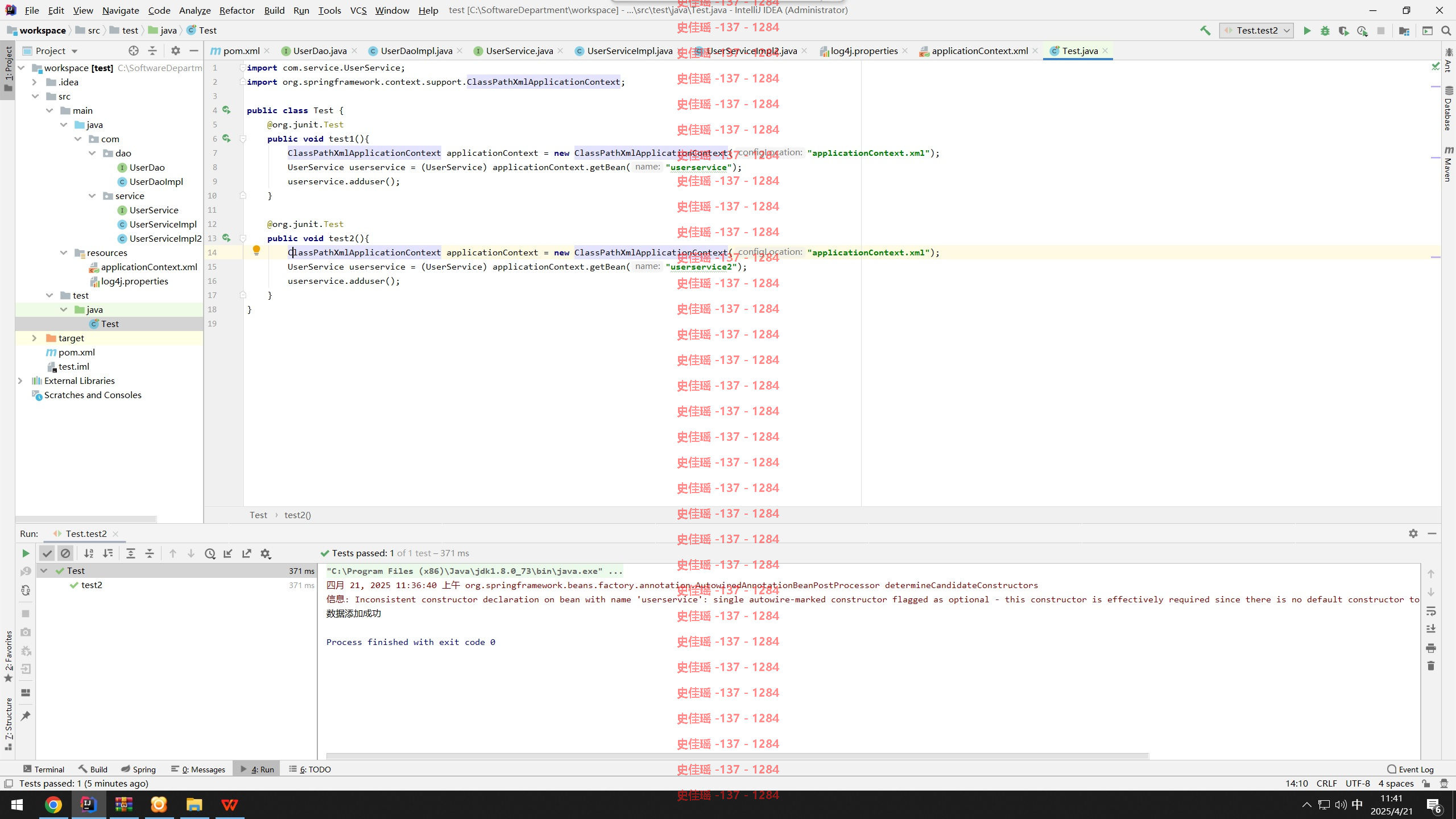Open the Analyze menu
Image resolution: width=1456 pixels, height=819 pixels.
(x=195, y=10)
